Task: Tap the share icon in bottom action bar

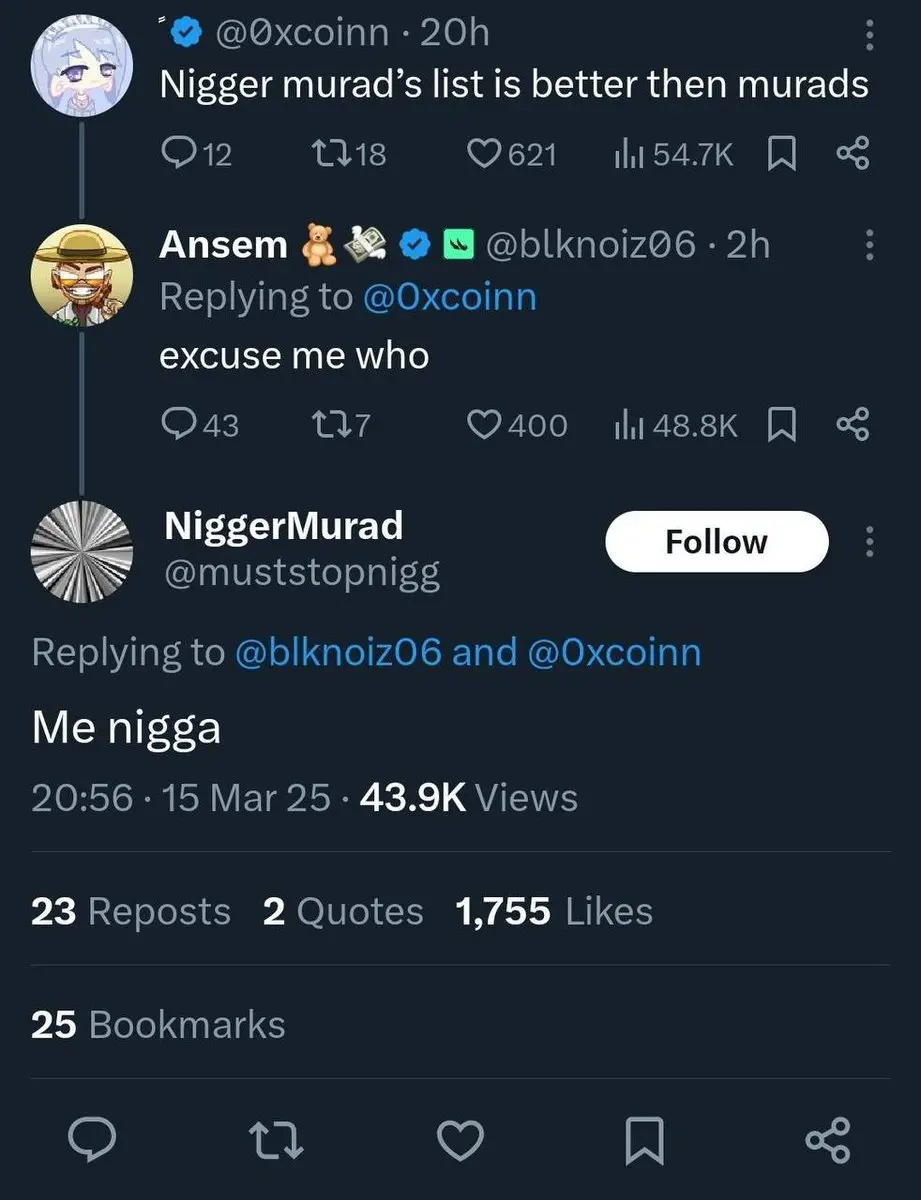Action: coord(828,1140)
